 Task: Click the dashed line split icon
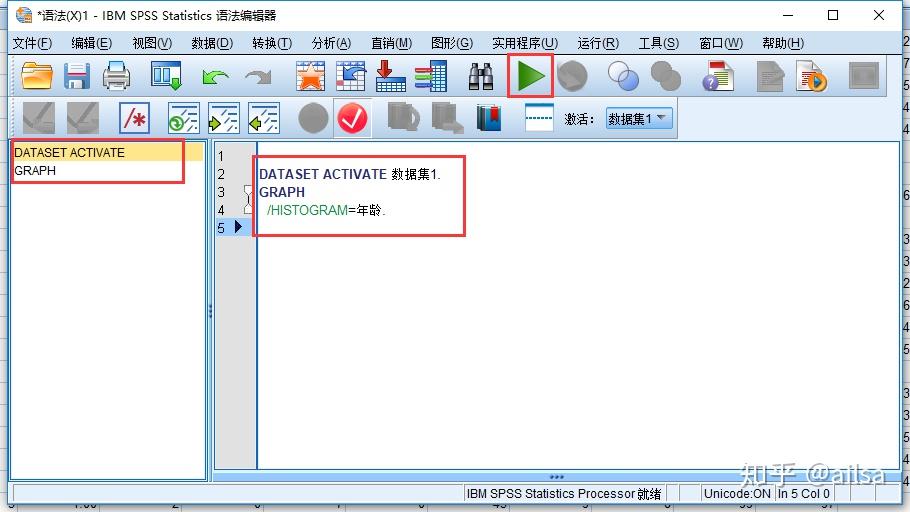pos(539,118)
